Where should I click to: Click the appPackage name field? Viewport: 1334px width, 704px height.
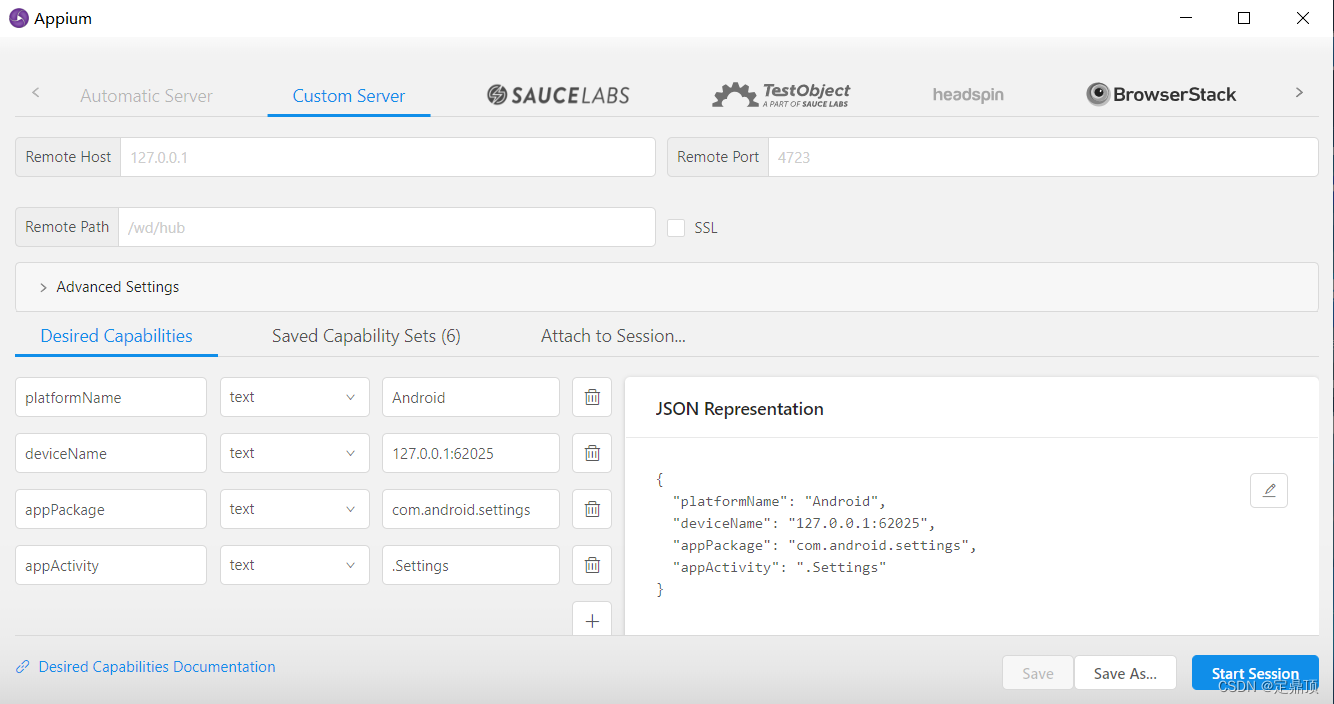[x=111, y=509]
